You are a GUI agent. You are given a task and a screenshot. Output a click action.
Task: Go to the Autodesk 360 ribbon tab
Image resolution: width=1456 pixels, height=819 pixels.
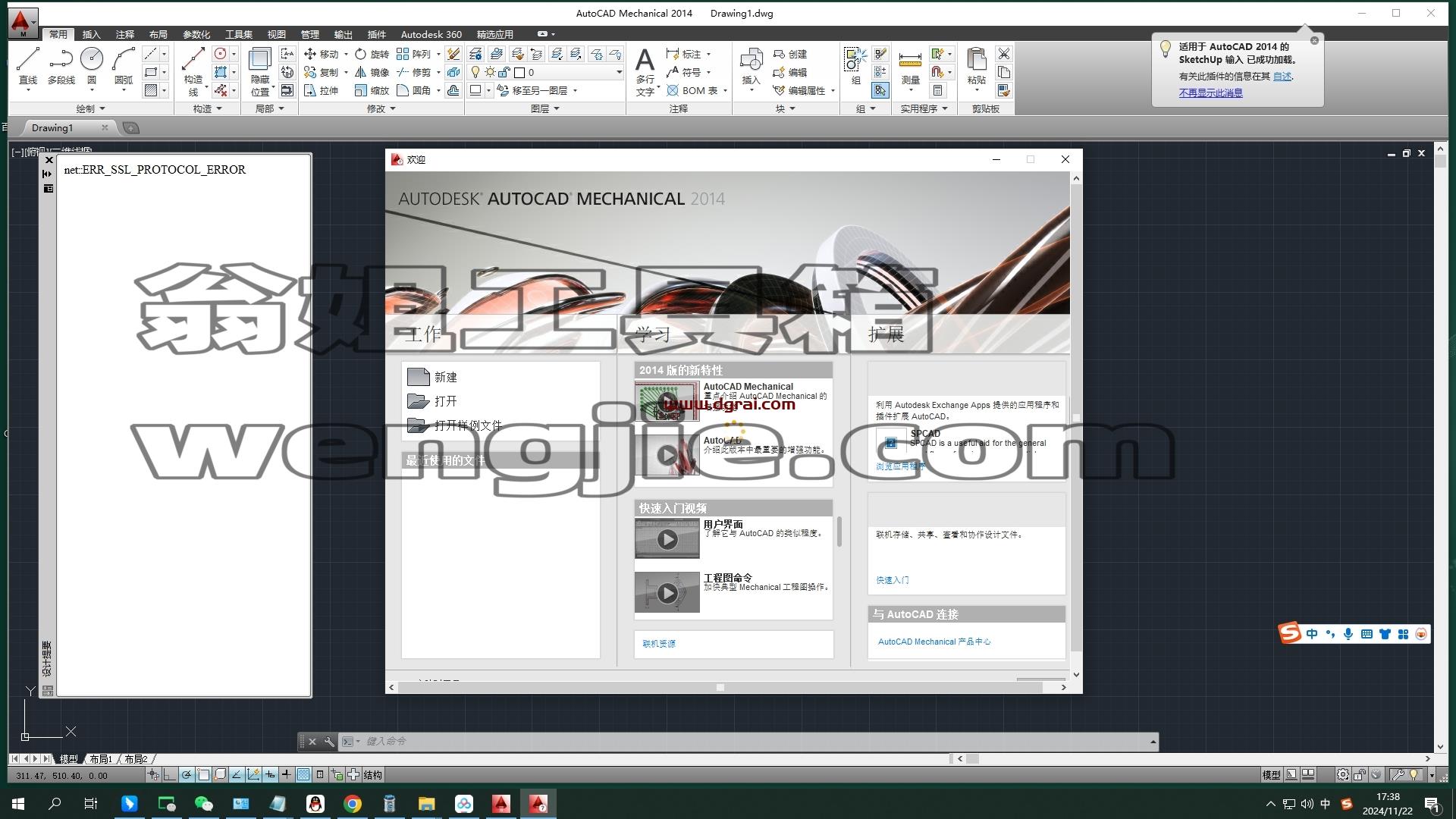431,34
